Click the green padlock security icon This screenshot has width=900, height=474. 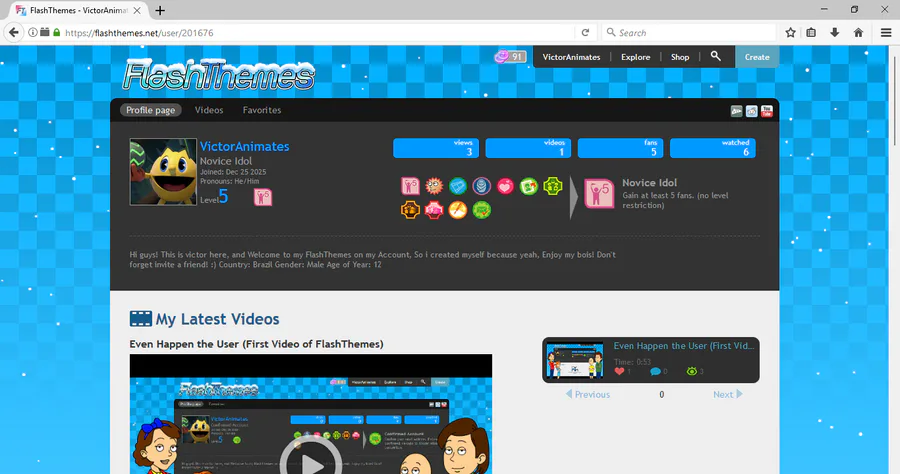57,33
